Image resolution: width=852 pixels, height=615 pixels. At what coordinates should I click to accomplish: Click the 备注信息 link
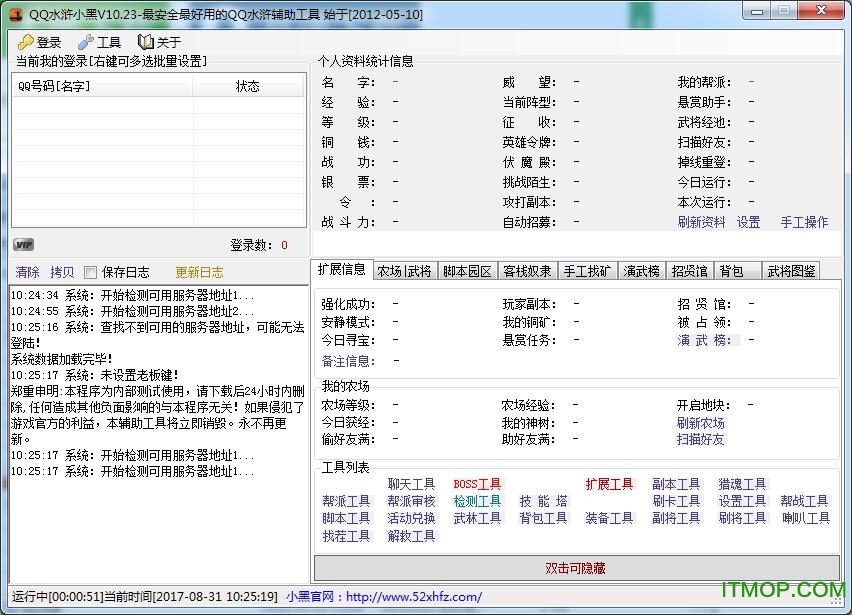tap(346, 361)
